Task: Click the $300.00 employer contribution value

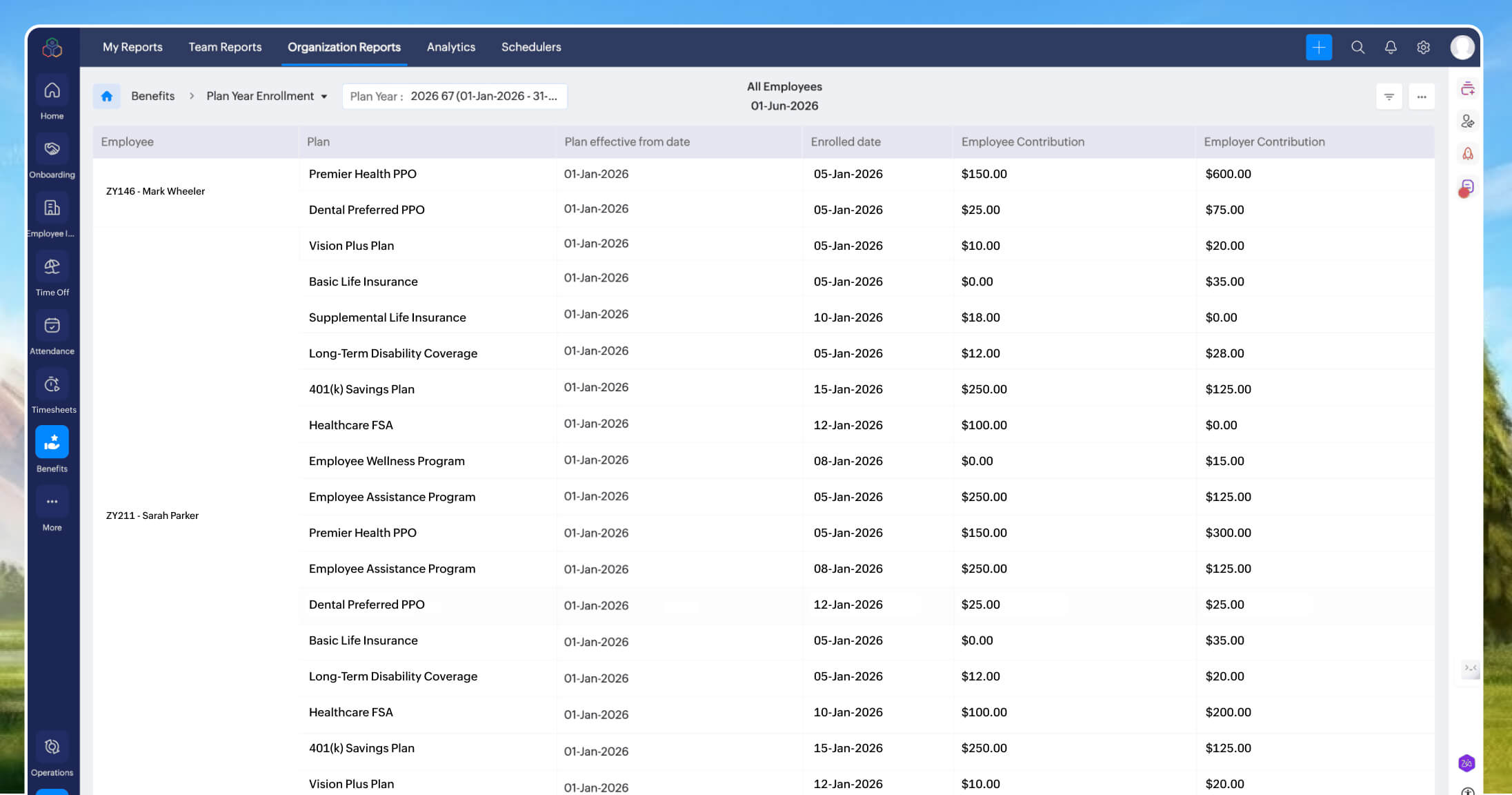Action: pyautogui.click(x=1228, y=533)
